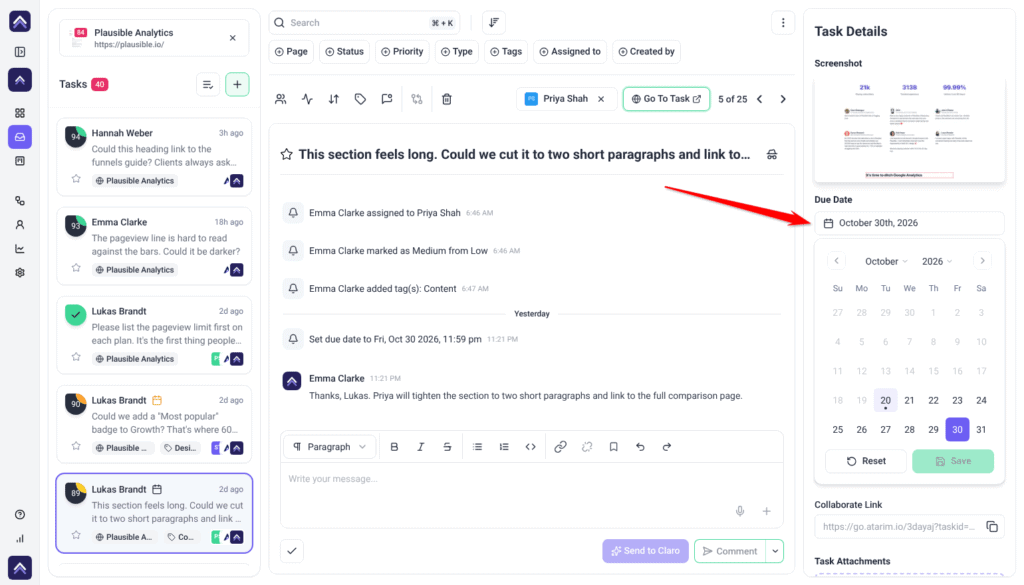Click the tag icon in task toolbar
1024x585 pixels.
click(x=360, y=99)
